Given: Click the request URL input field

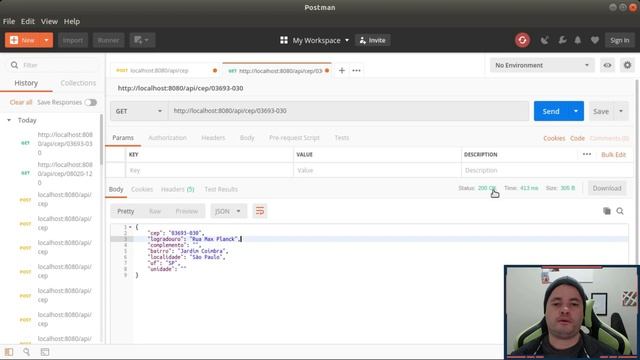Looking at the screenshot, I should pyautogui.click(x=349, y=111).
